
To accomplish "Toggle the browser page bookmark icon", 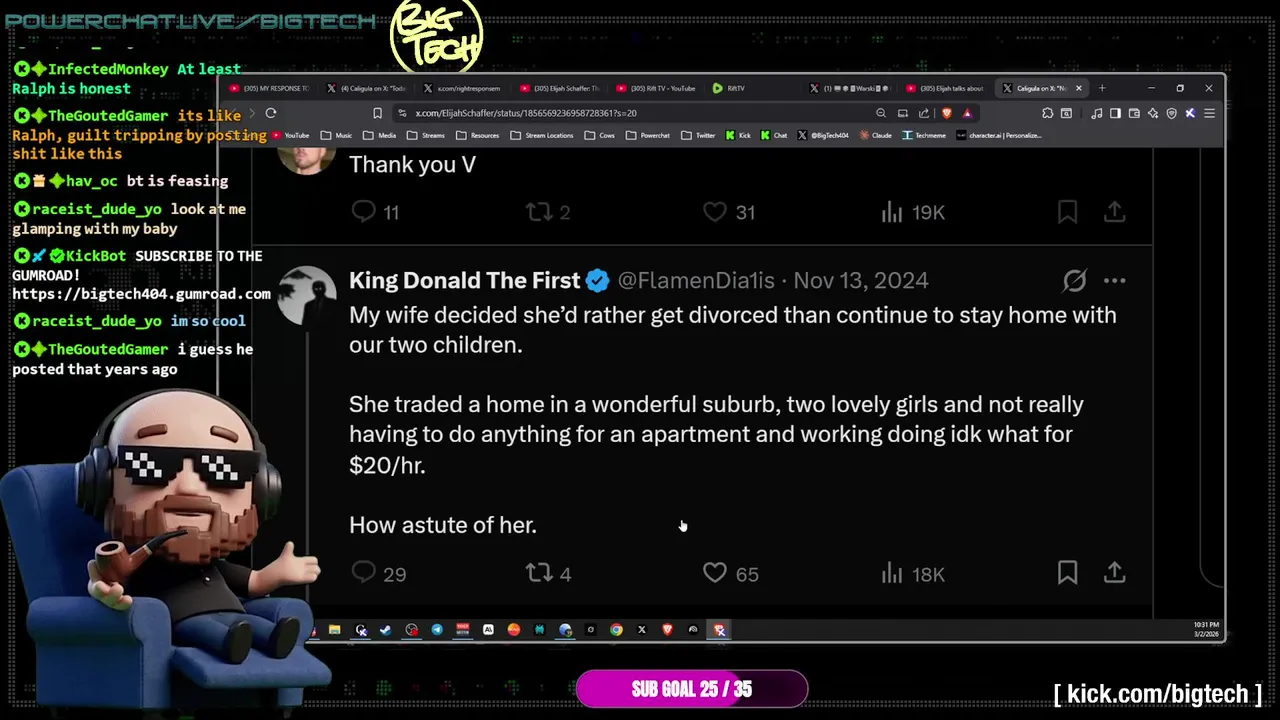I will click(377, 113).
